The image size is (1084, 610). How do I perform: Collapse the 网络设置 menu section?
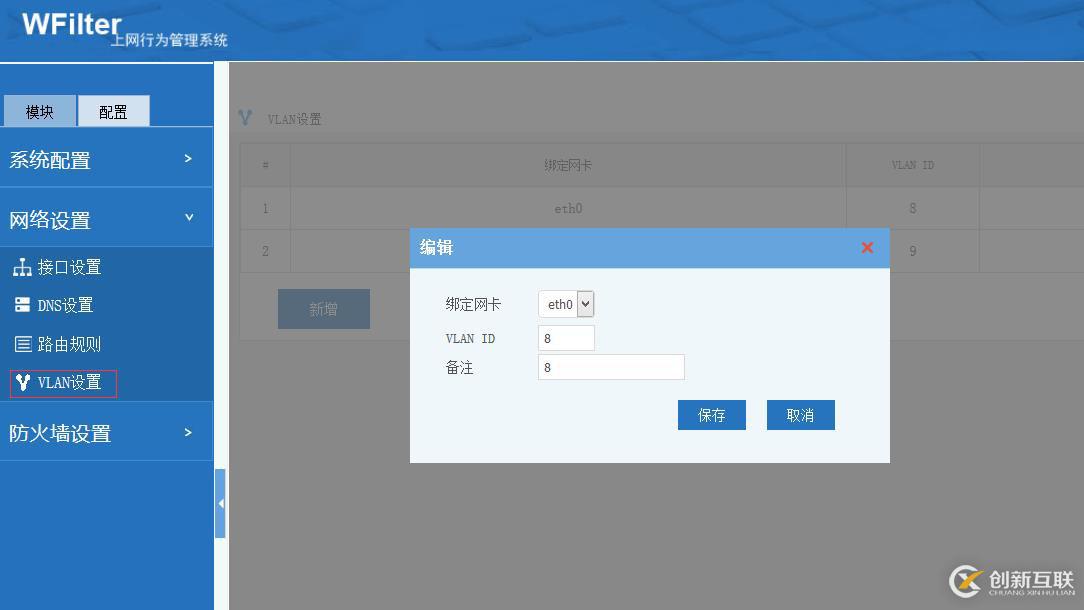pos(106,219)
